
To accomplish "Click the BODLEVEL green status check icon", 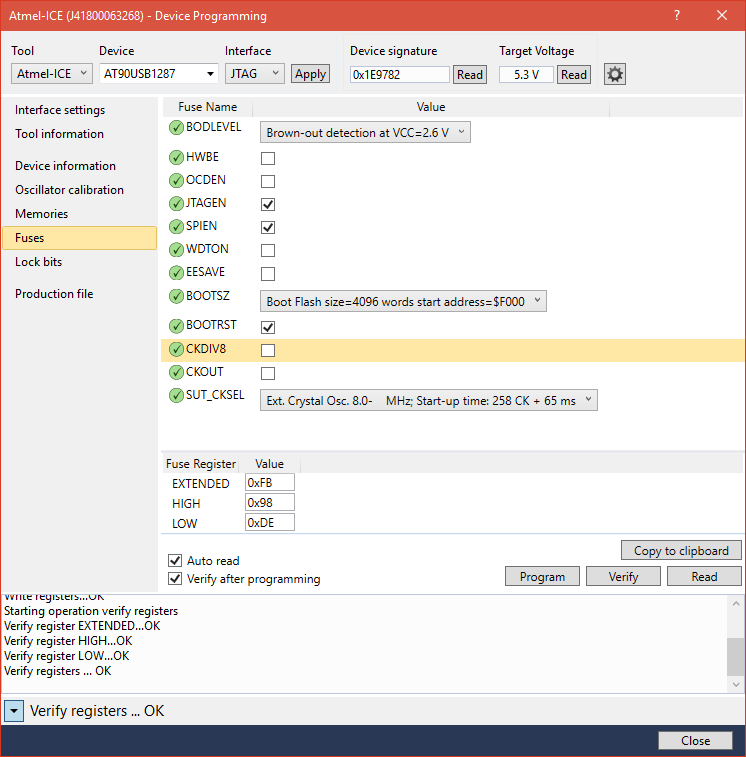I will (x=176, y=127).
